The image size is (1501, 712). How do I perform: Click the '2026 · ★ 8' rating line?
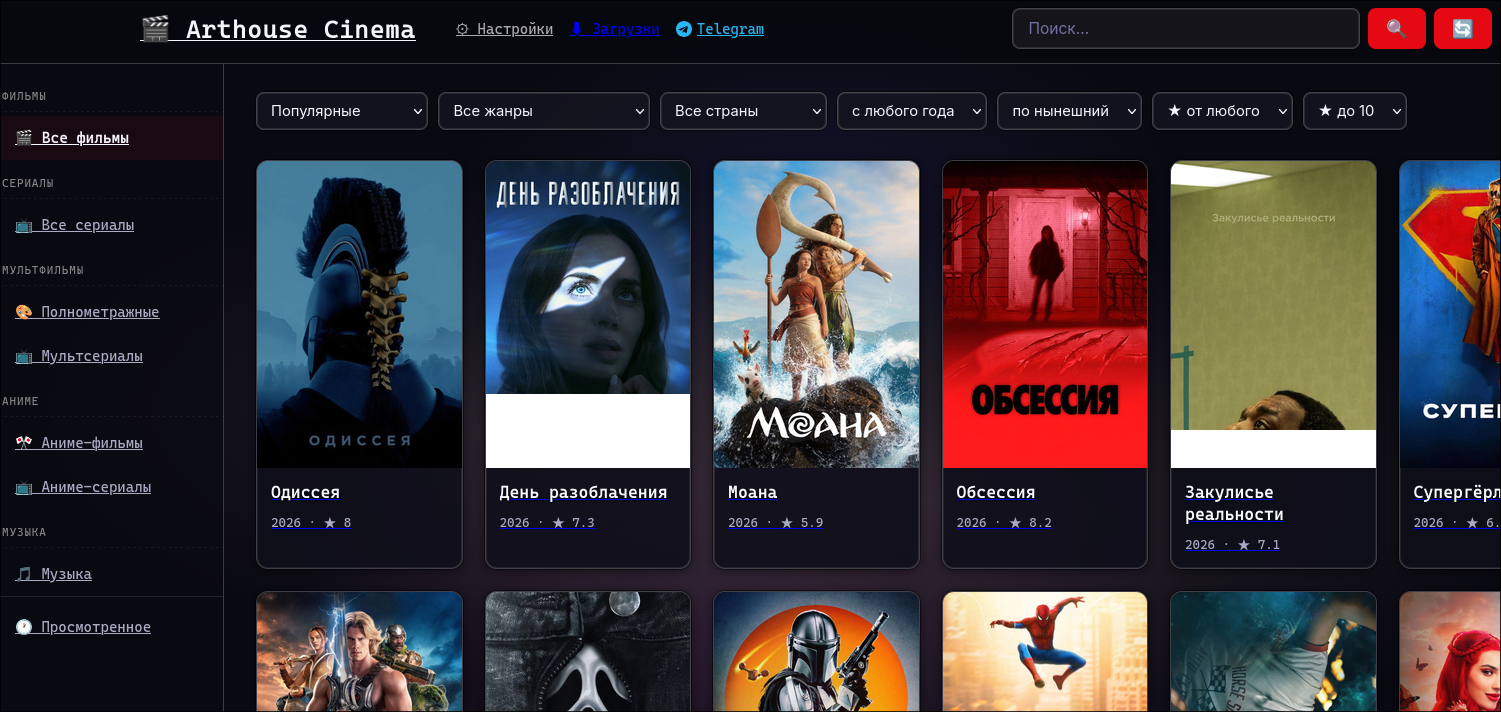point(311,522)
